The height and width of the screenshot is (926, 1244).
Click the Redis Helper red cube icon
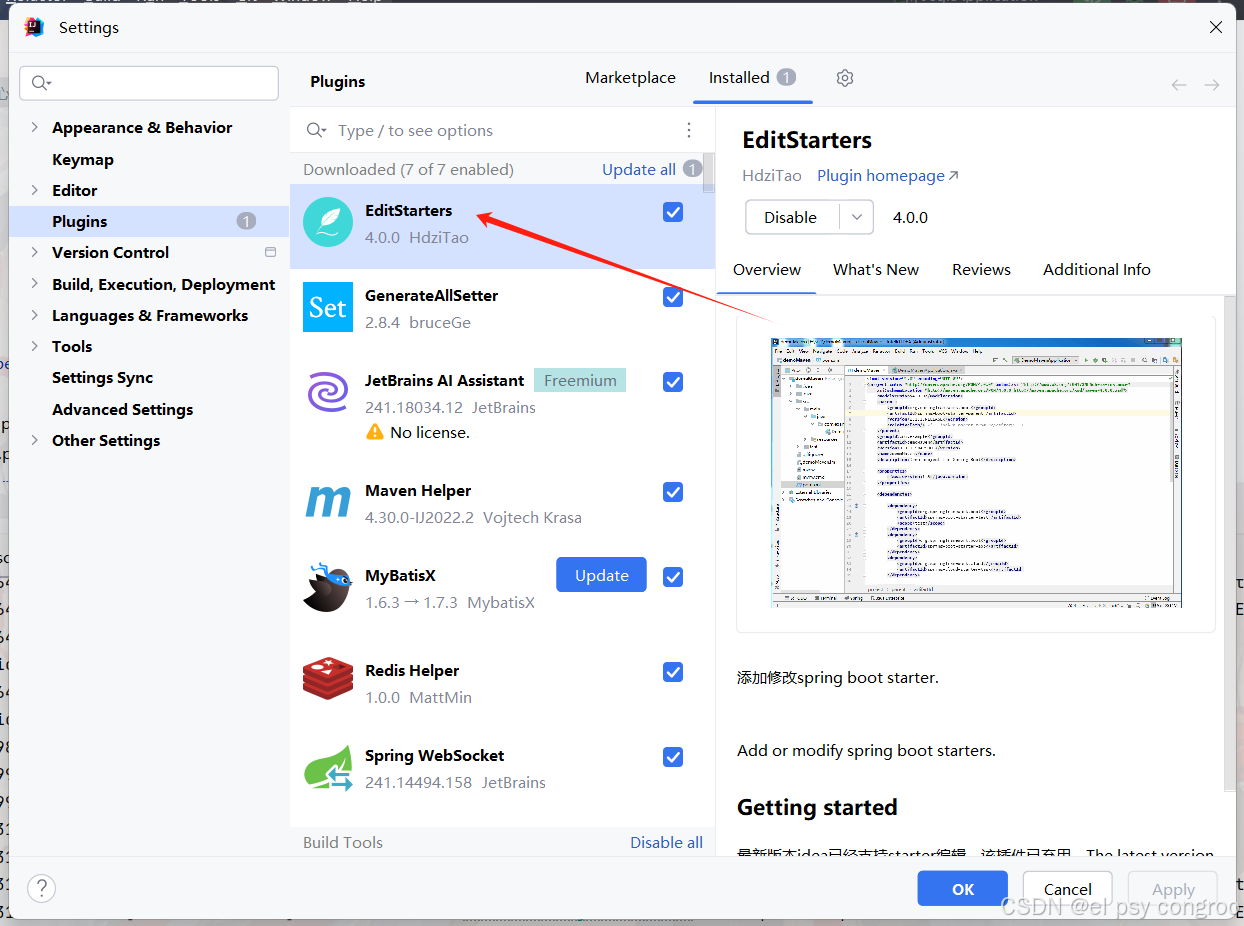pos(328,678)
